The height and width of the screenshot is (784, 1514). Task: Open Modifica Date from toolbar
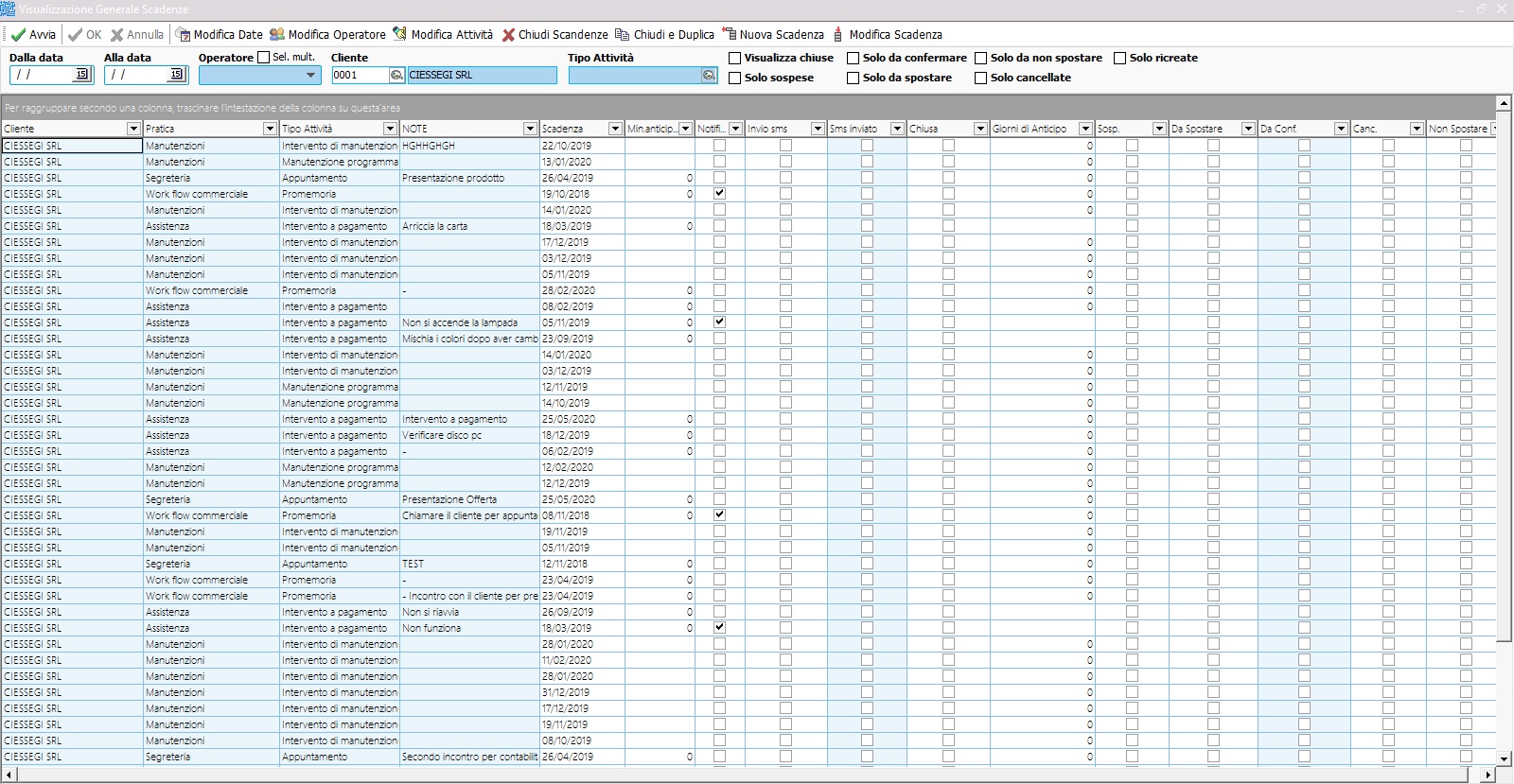tap(220, 35)
